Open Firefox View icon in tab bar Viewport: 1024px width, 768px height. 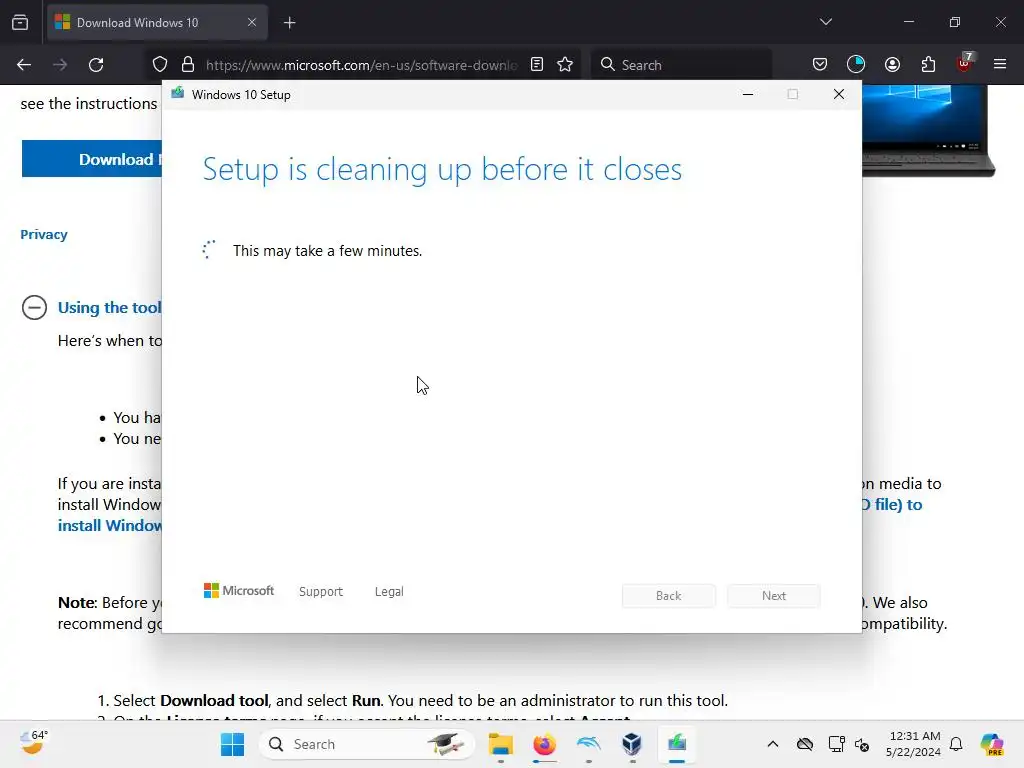pyautogui.click(x=20, y=23)
